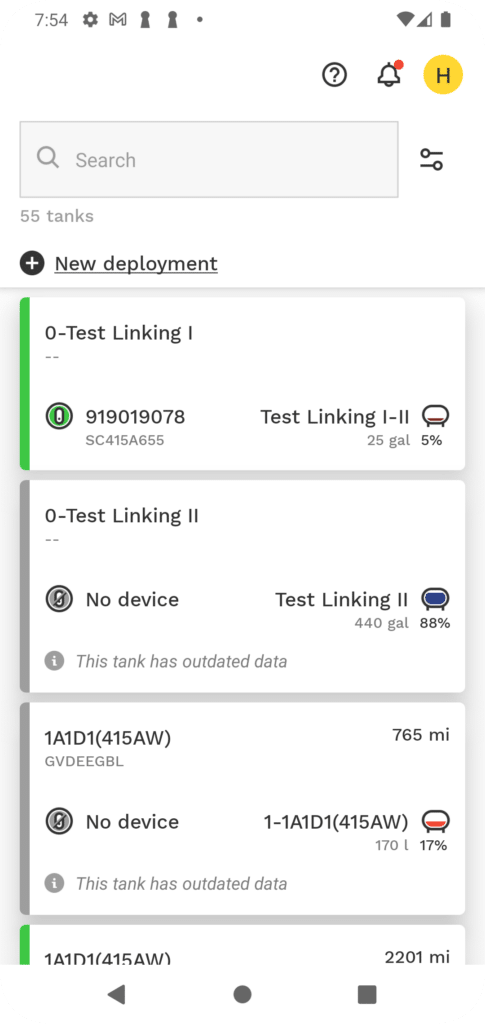Open the 1A1D1(415AW) 765 mi card

[x=243, y=808]
